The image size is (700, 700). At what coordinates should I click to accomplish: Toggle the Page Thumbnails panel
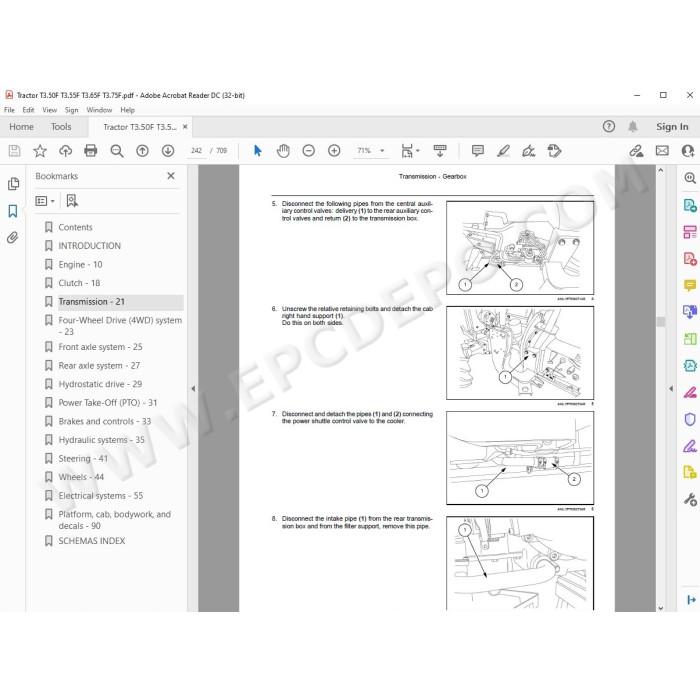[x=13, y=183]
